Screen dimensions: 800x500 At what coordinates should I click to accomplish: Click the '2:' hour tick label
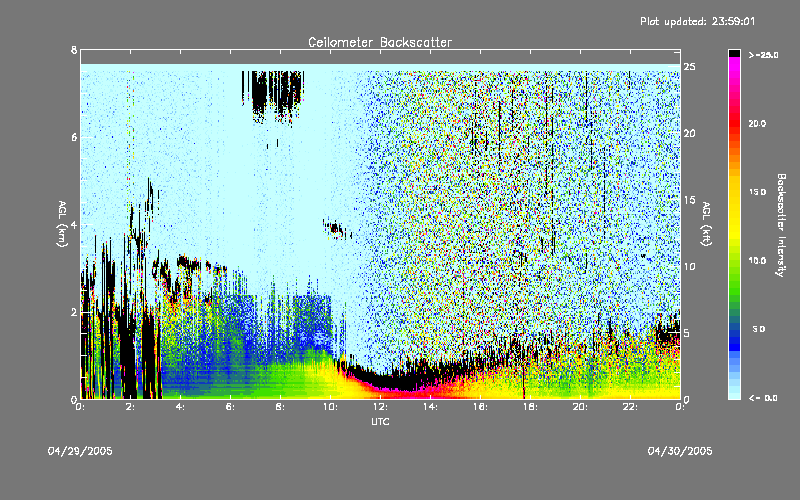[131, 407]
